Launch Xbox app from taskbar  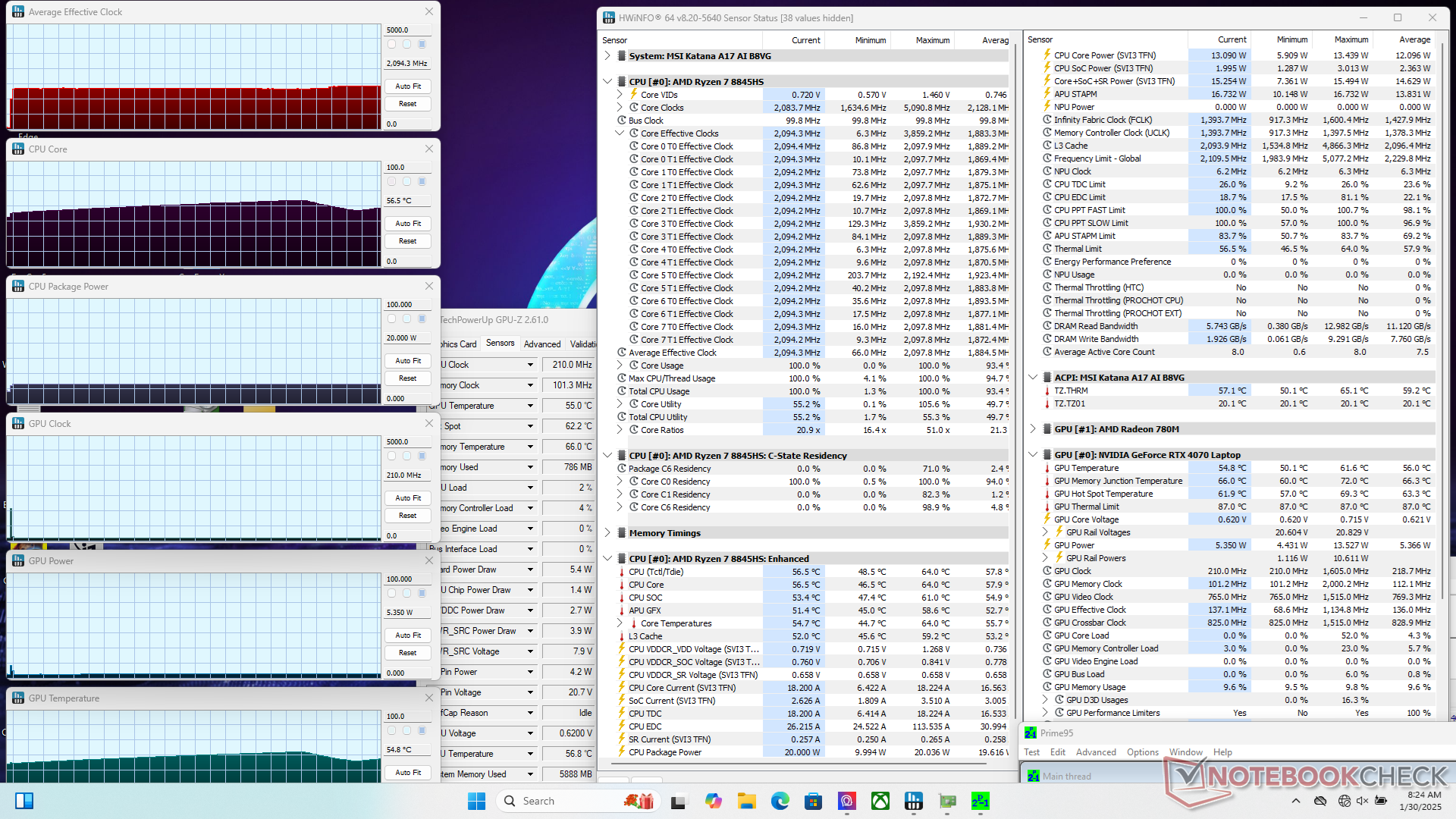pyautogui.click(x=880, y=801)
